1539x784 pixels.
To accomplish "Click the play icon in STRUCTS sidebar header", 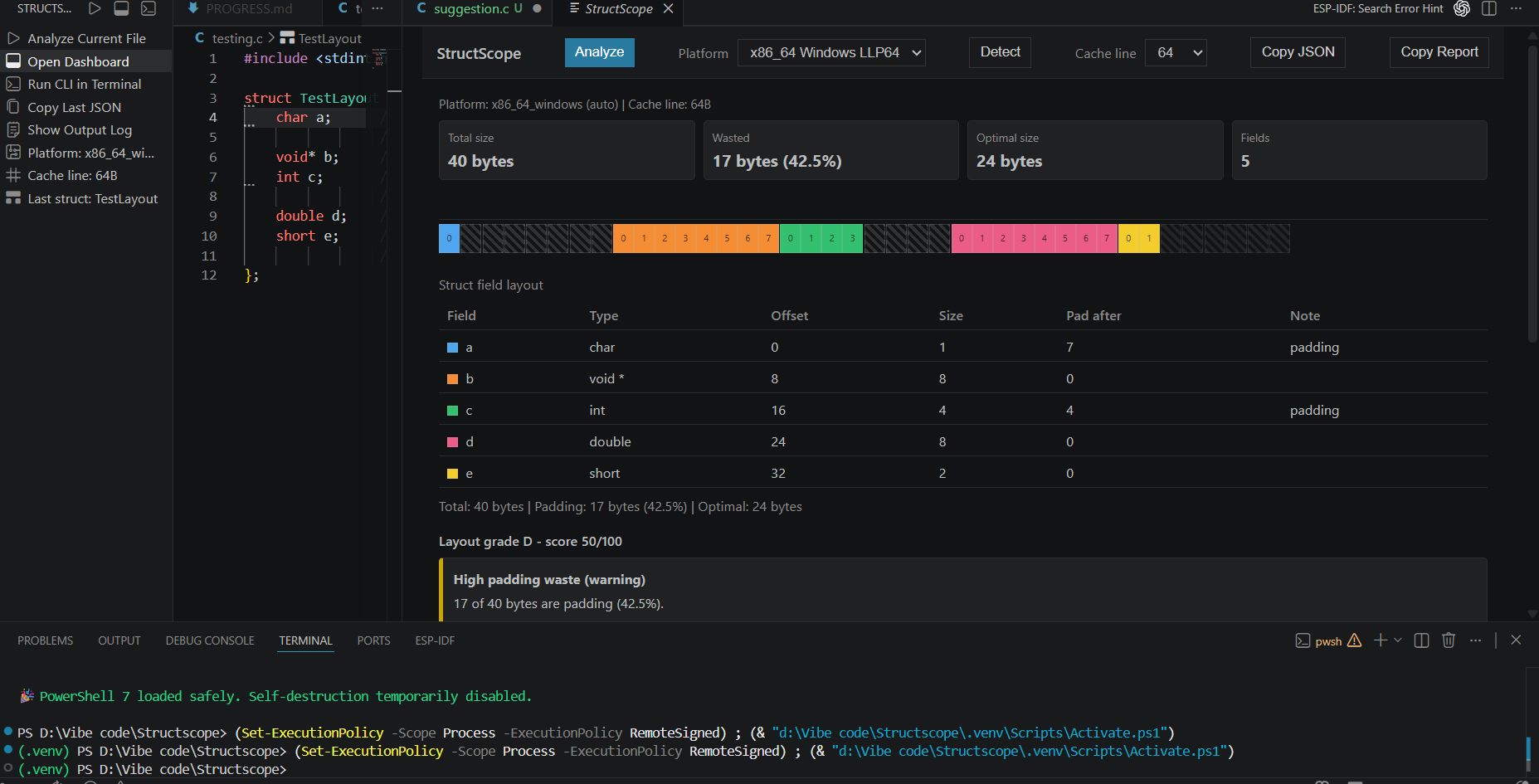I will (x=95, y=8).
